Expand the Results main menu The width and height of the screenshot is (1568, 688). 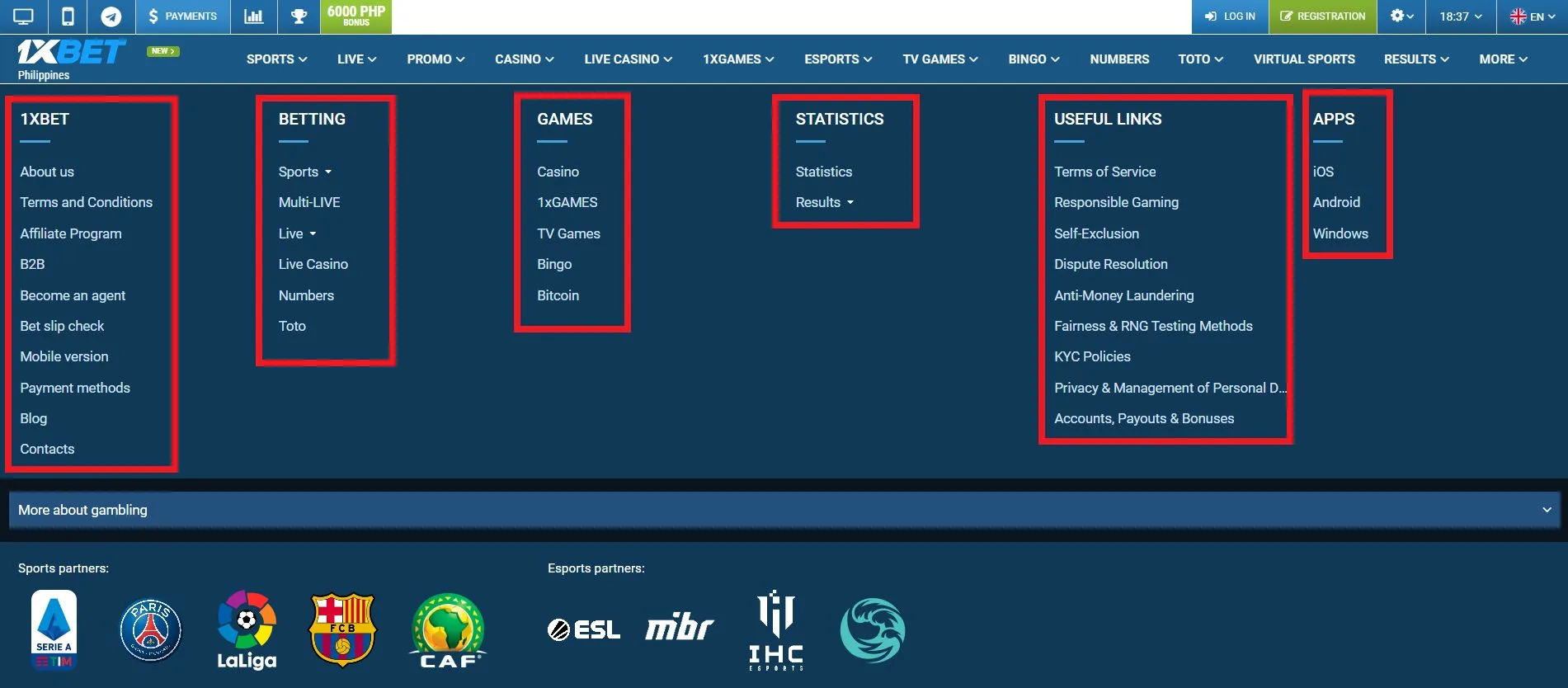[1416, 59]
